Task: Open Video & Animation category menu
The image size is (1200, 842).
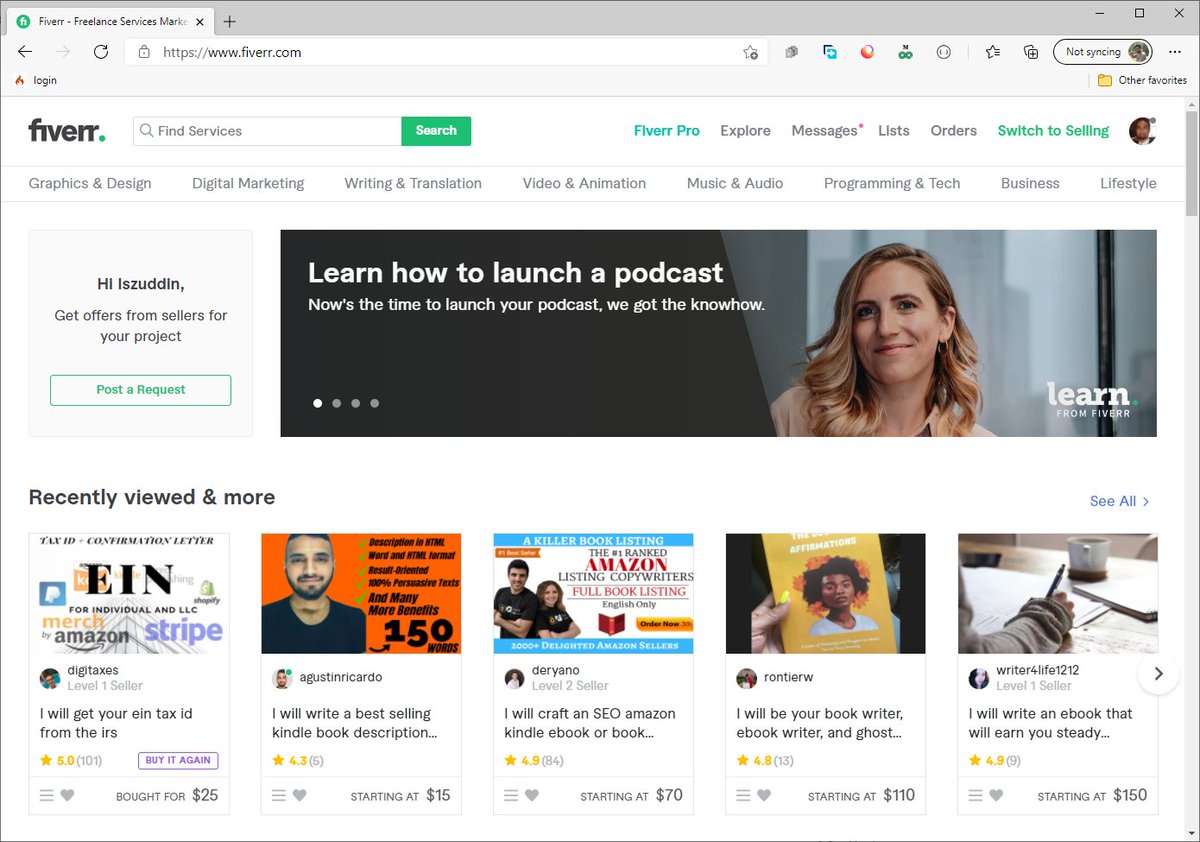Action: pos(584,183)
